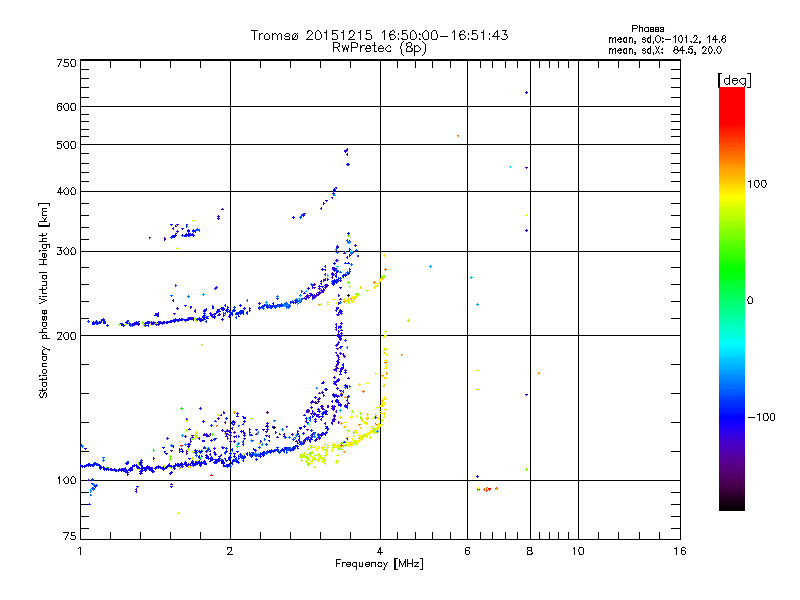800x600 pixels.
Task: Click the x-axis label '6'
Action: (x=467, y=551)
